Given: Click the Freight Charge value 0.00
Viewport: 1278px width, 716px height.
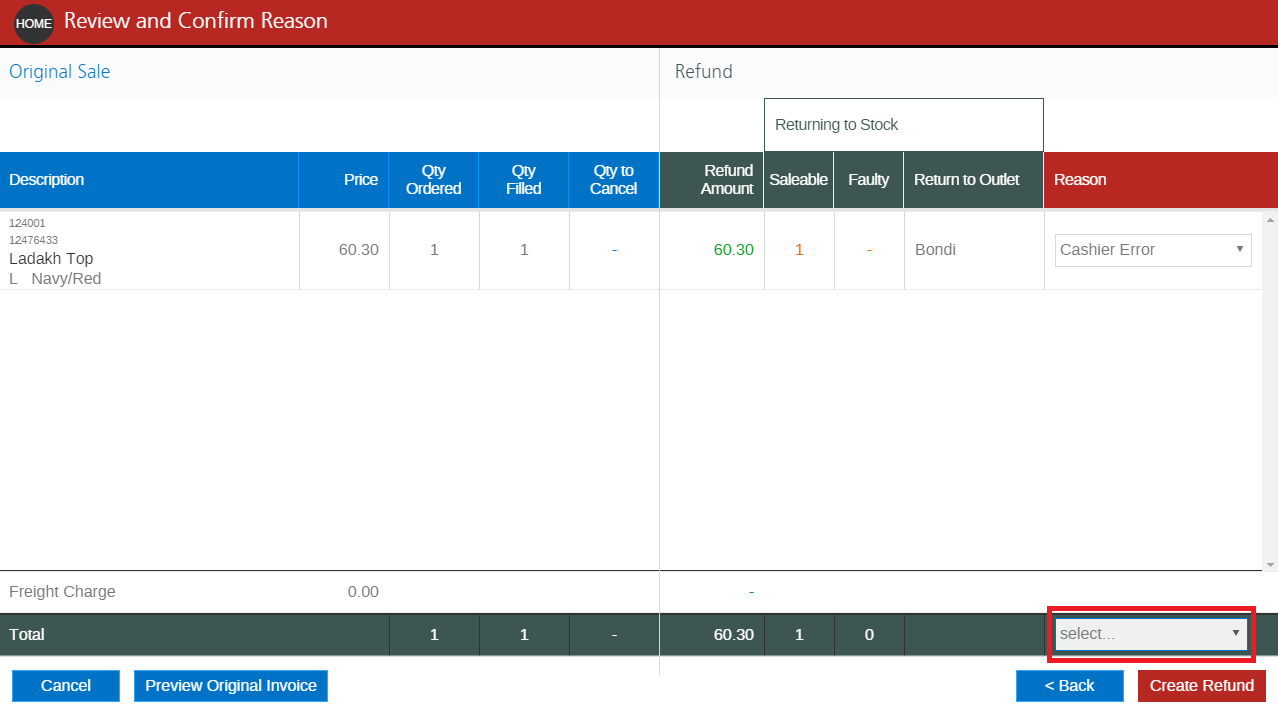Looking at the screenshot, I should coord(363,592).
